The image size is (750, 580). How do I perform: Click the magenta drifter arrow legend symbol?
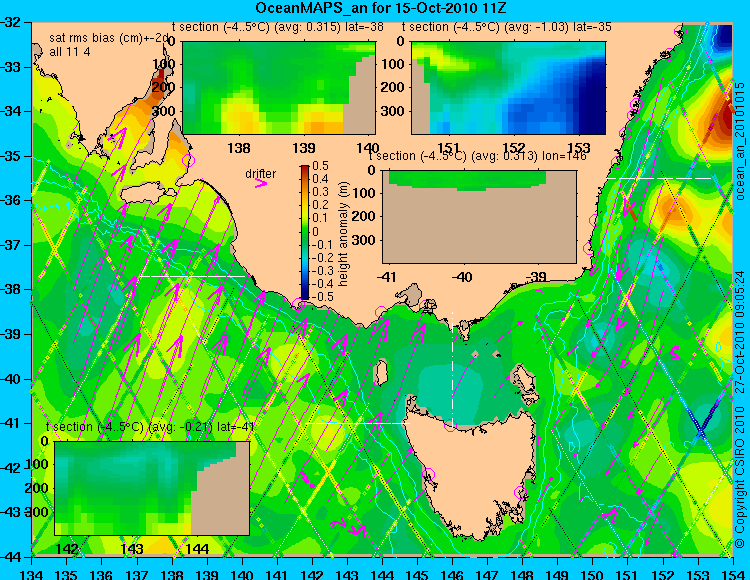(261, 183)
